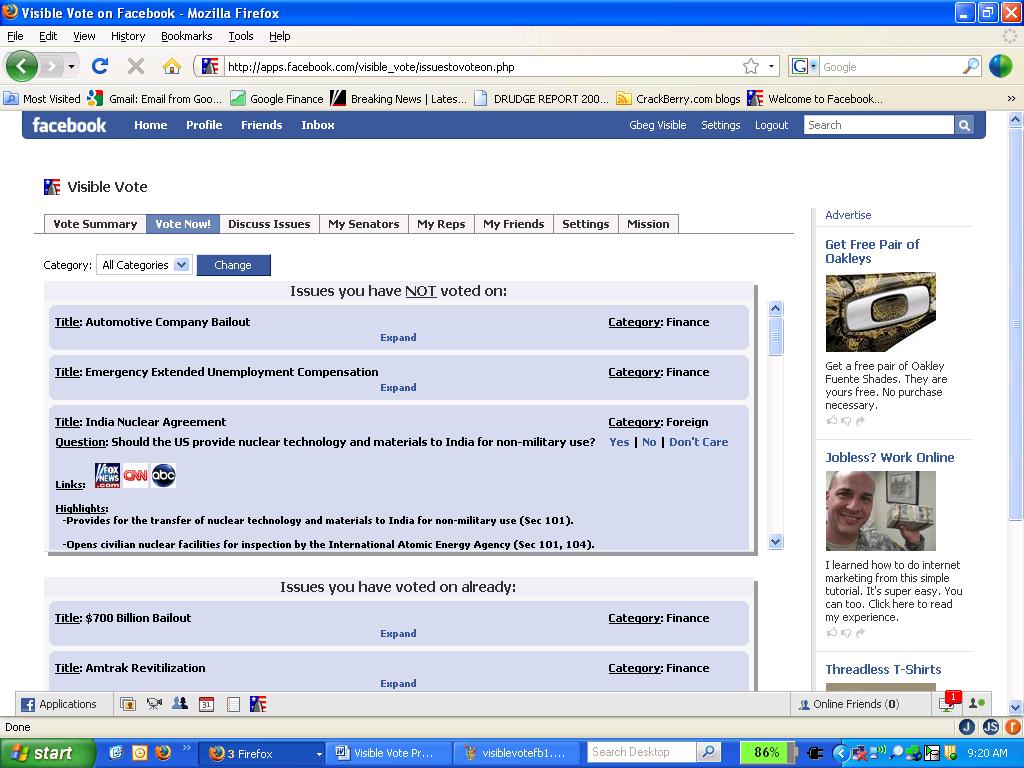The width and height of the screenshot is (1024, 768).
Task: Open the photos icon in Facebook bottom bar
Action: coord(128,704)
